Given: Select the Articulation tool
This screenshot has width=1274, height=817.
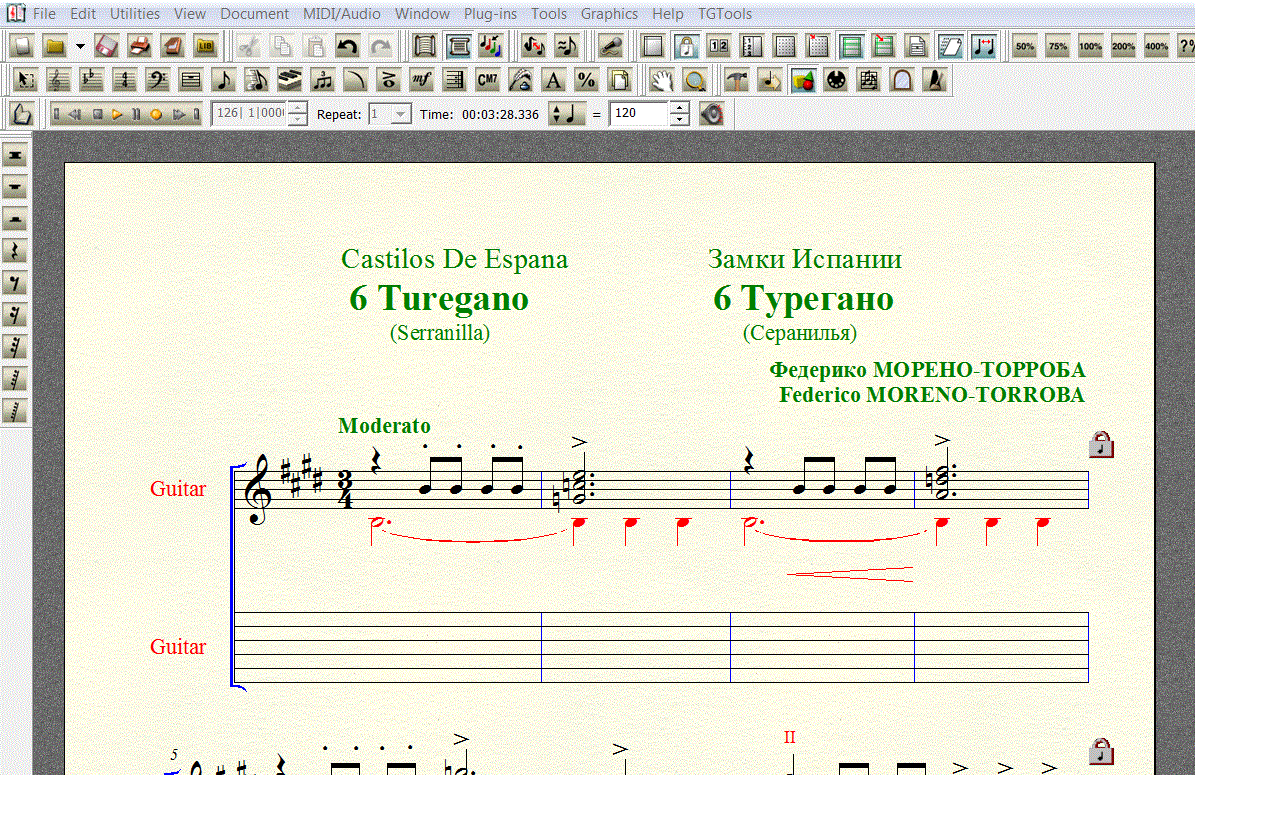Looking at the screenshot, I should coord(388,80).
